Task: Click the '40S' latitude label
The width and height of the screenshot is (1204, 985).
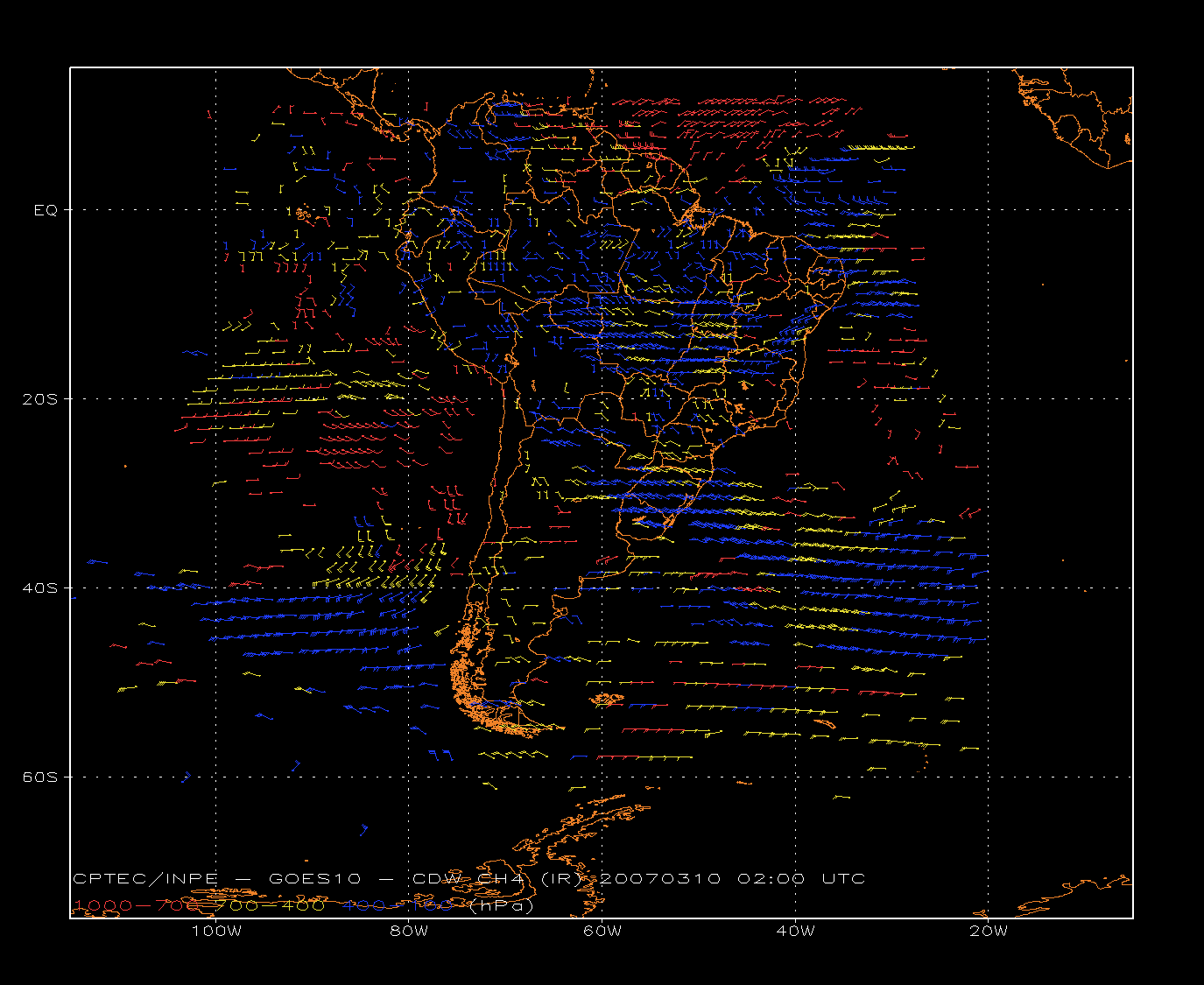Action: tap(39, 587)
